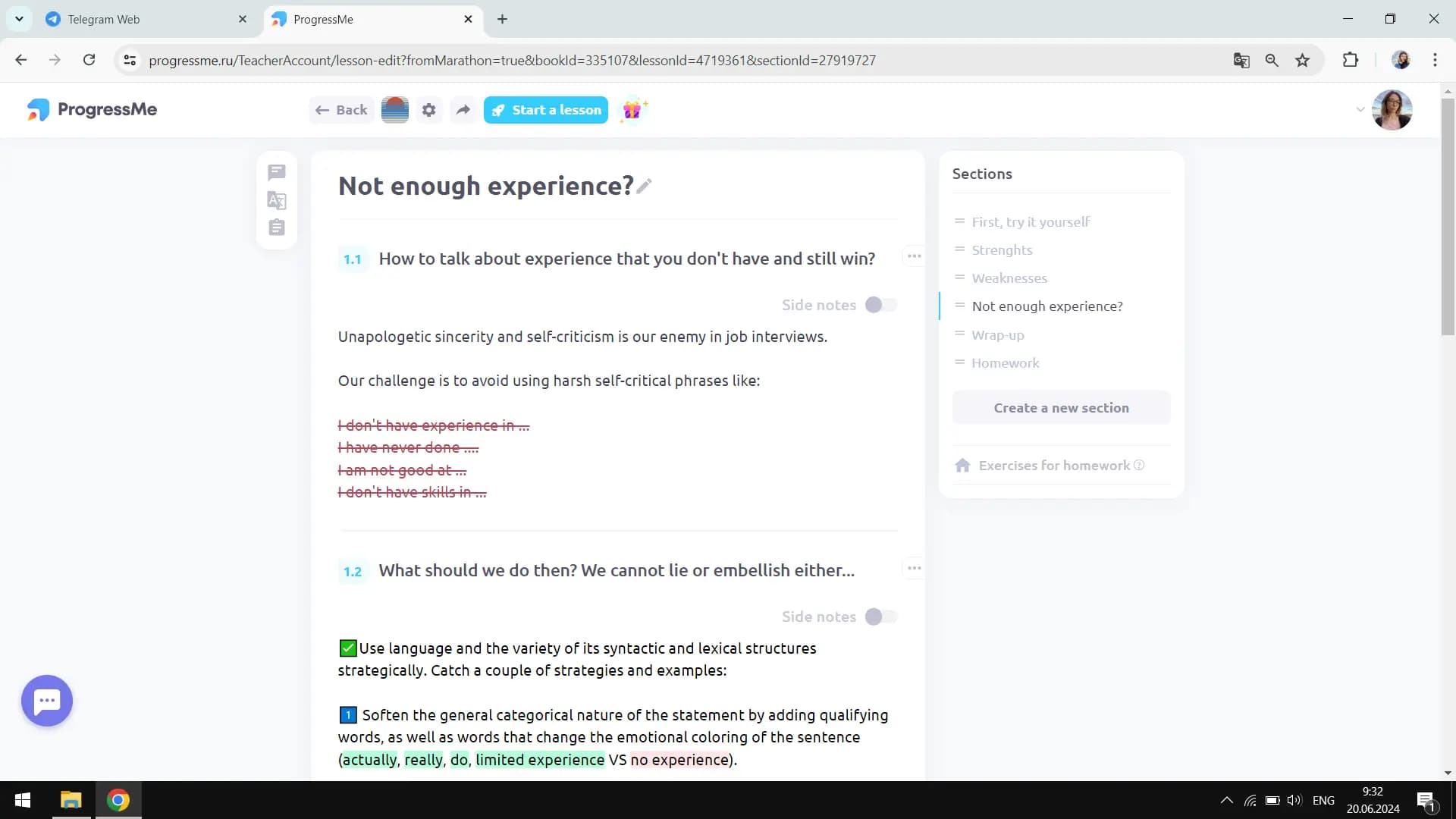Toggle Side notes for exercise 1.2
Viewport: 1456px width, 819px height.
(x=880, y=617)
